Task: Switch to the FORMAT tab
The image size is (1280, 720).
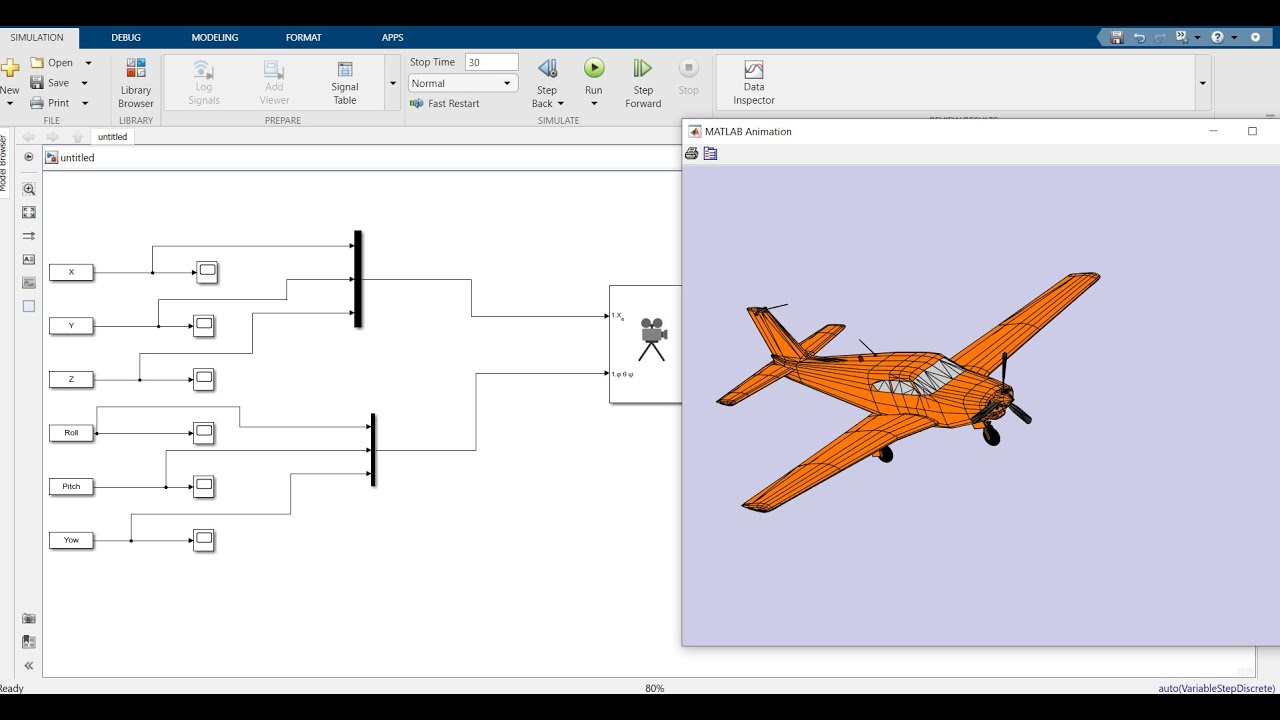Action: point(304,37)
